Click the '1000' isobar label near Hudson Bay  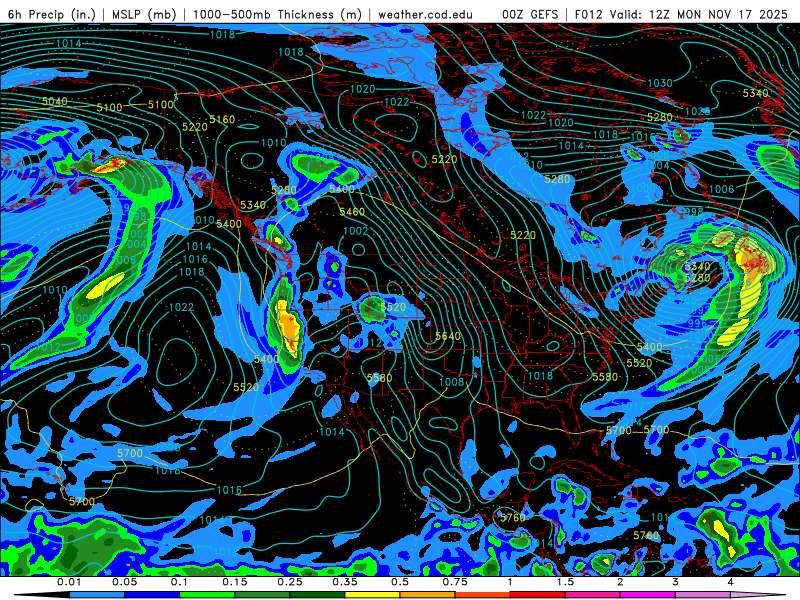[643, 188]
